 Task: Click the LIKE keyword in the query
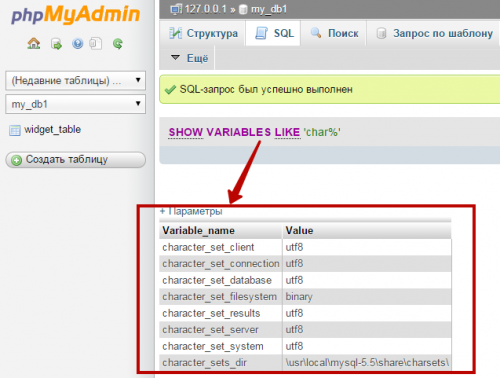coord(287,132)
